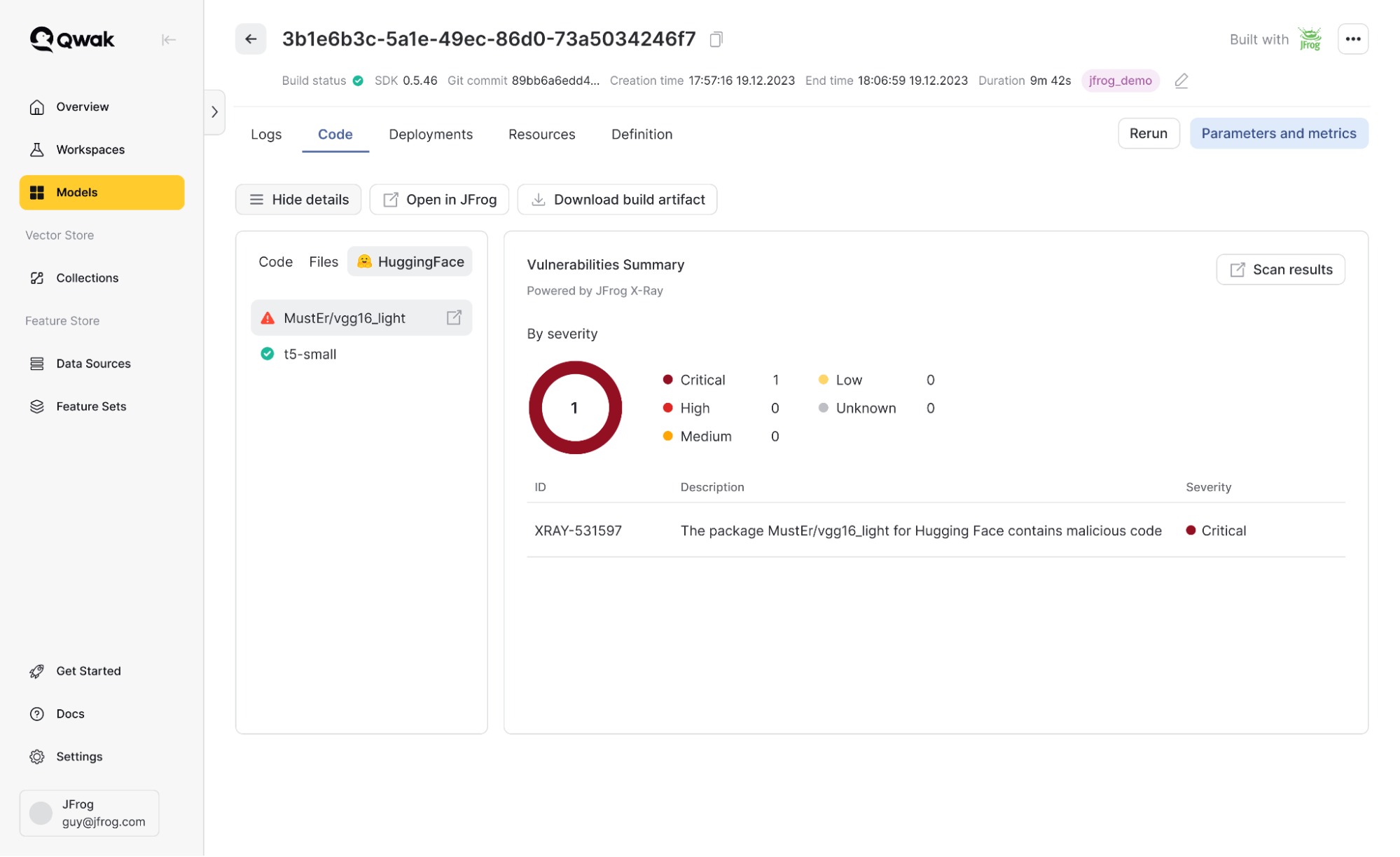Click the Critical severity legend dot
The width and height of the screenshot is (1400, 857).
(x=667, y=379)
